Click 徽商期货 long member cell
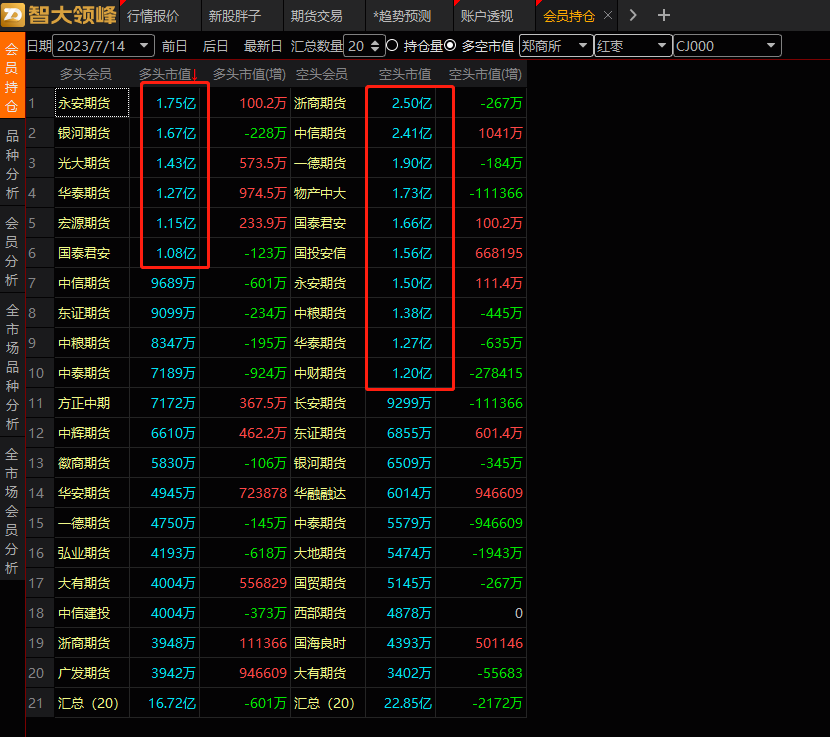 [x=92, y=463]
